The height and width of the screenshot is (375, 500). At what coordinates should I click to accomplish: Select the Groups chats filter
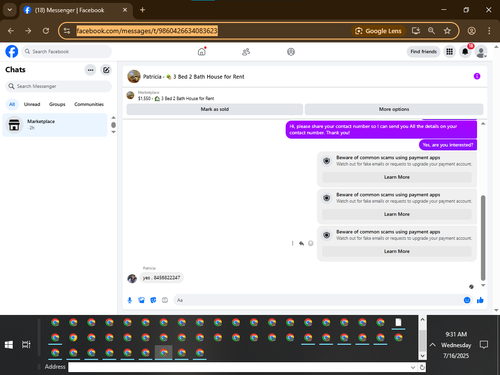[x=57, y=104]
